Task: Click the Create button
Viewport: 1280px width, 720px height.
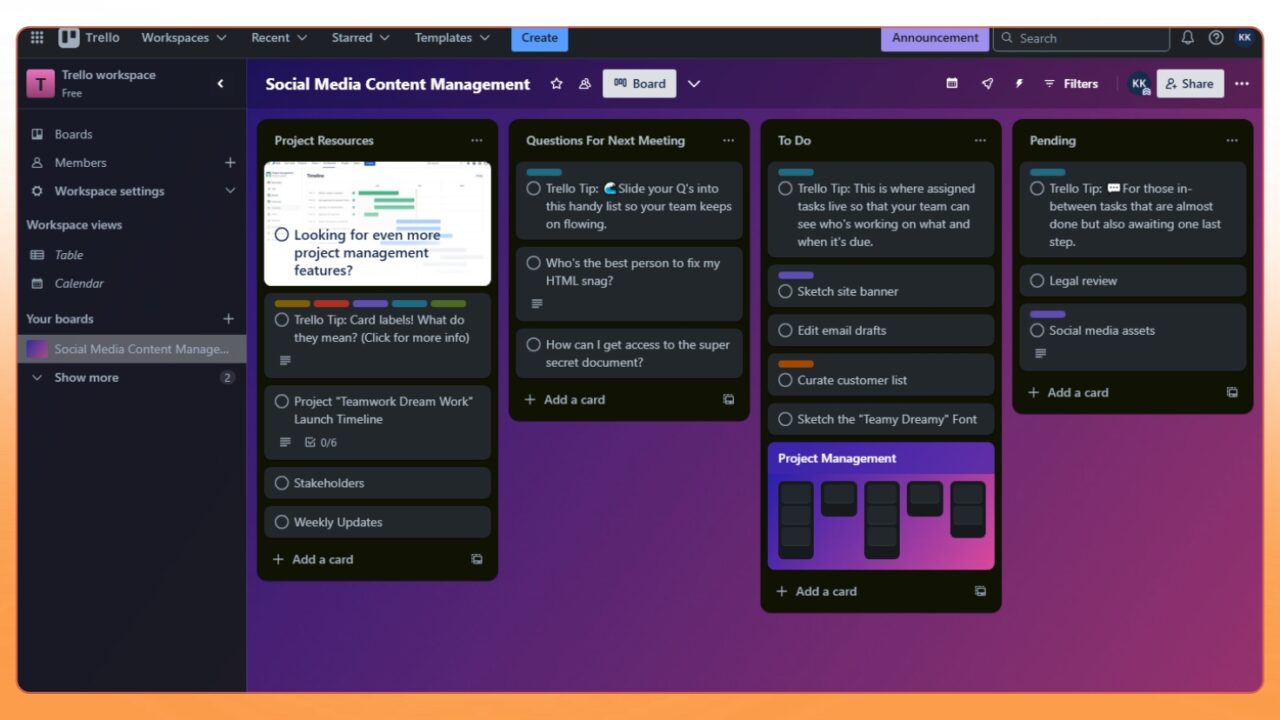Action: pos(539,38)
